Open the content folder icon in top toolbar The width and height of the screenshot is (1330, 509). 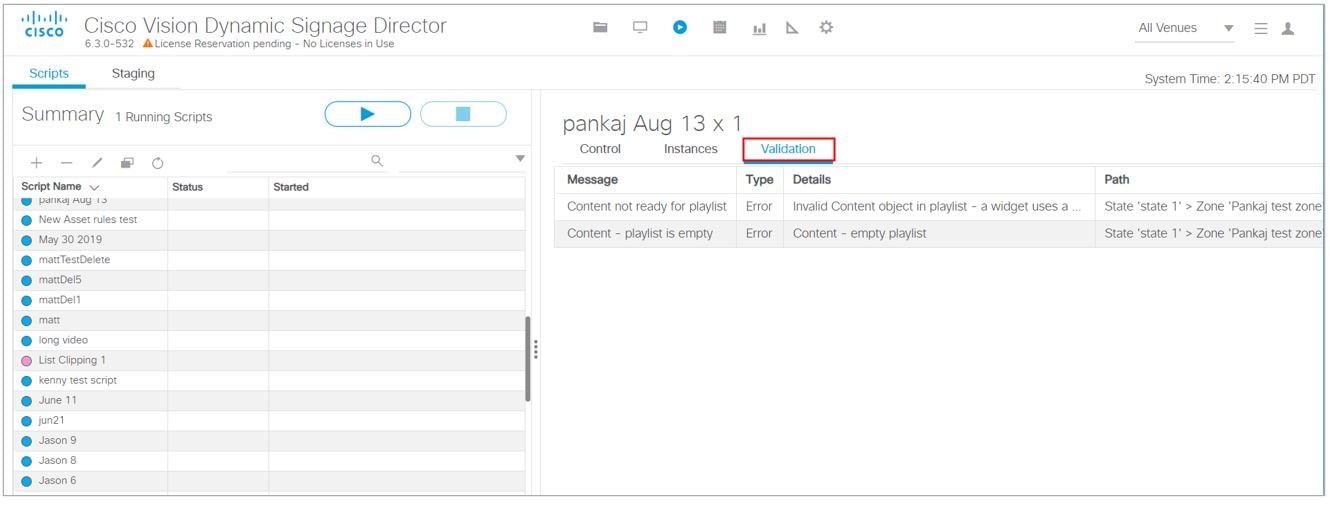coord(600,28)
